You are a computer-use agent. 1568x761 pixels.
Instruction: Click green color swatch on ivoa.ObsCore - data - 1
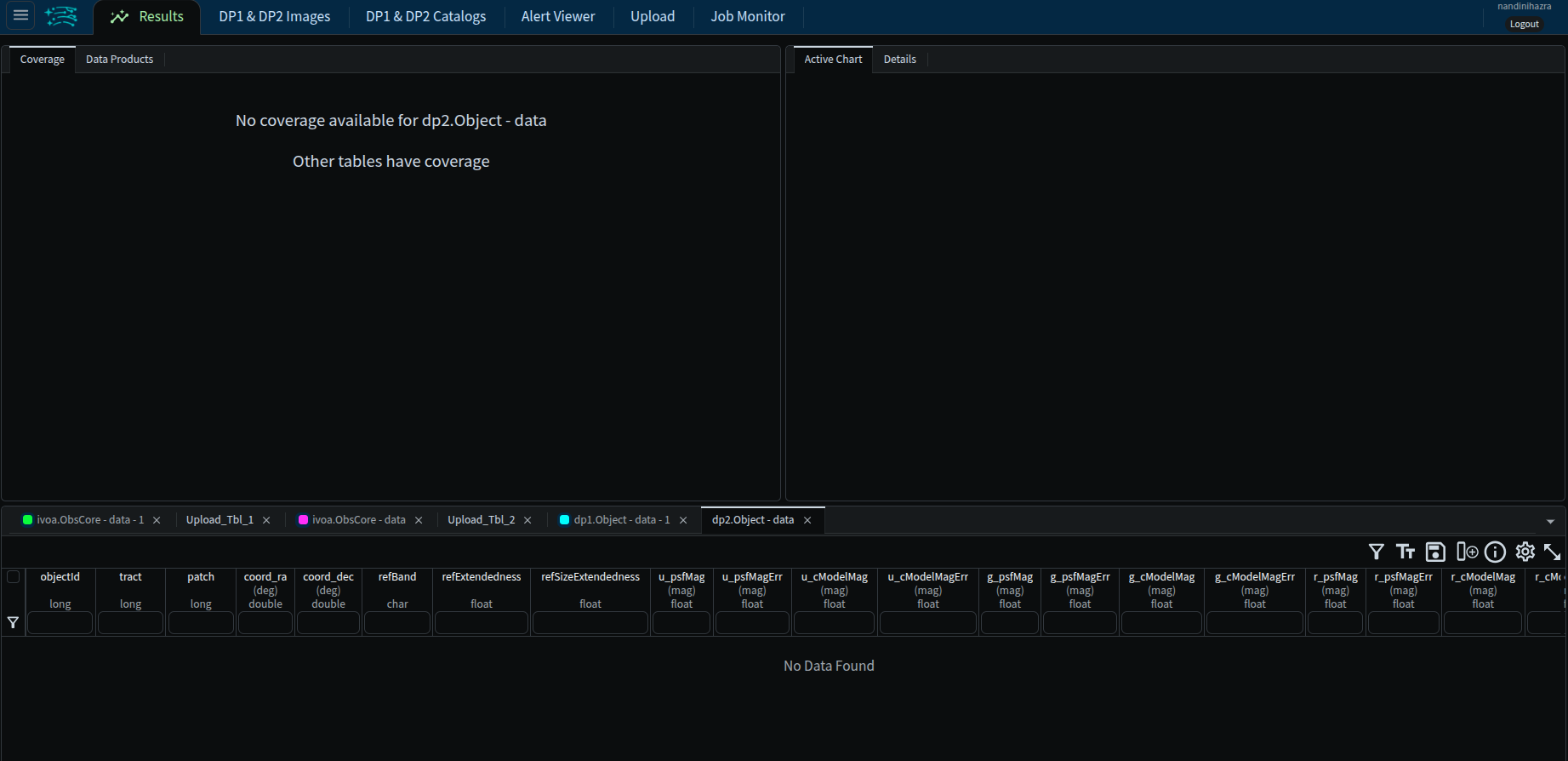click(x=27, y=520)
